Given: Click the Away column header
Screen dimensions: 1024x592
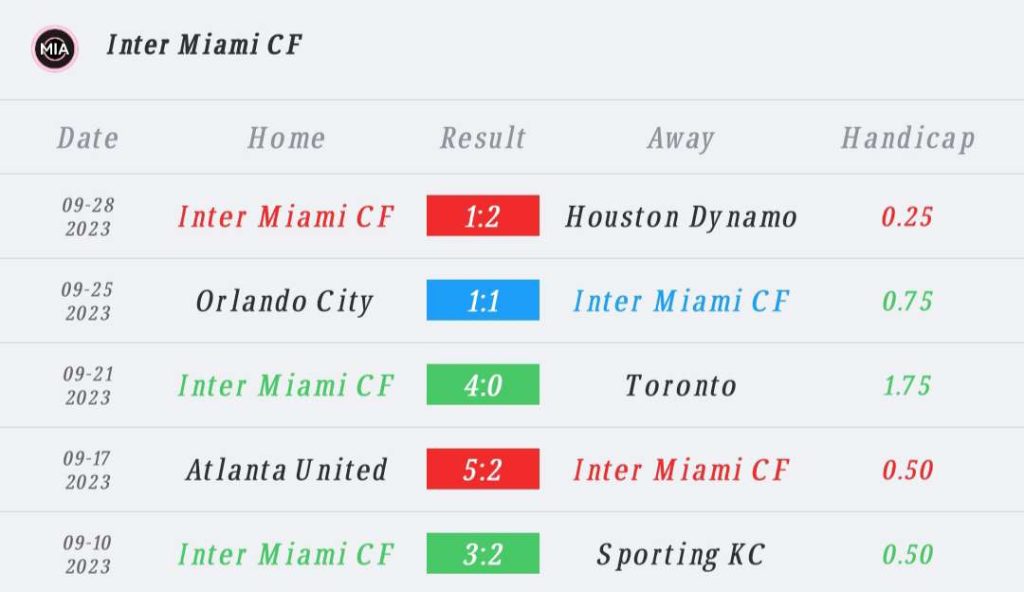Looking at the screenshot, I should tap(681, 138).
